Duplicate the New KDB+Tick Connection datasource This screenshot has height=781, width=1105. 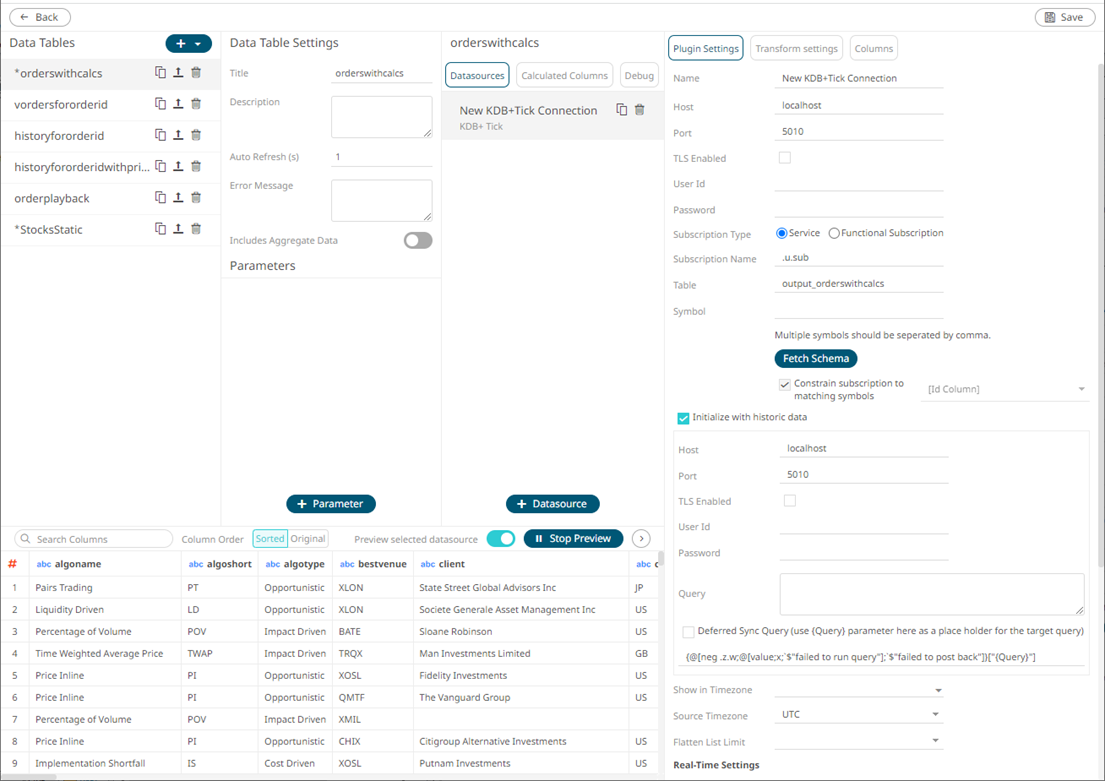tap(621, 110)
